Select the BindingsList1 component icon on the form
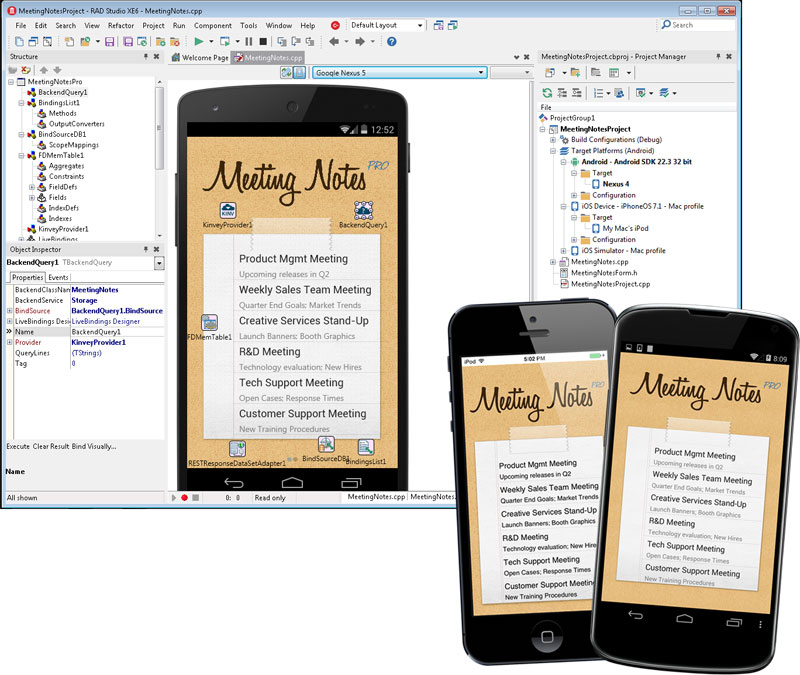This screenshot has height=675, width=800. (366, 447)
